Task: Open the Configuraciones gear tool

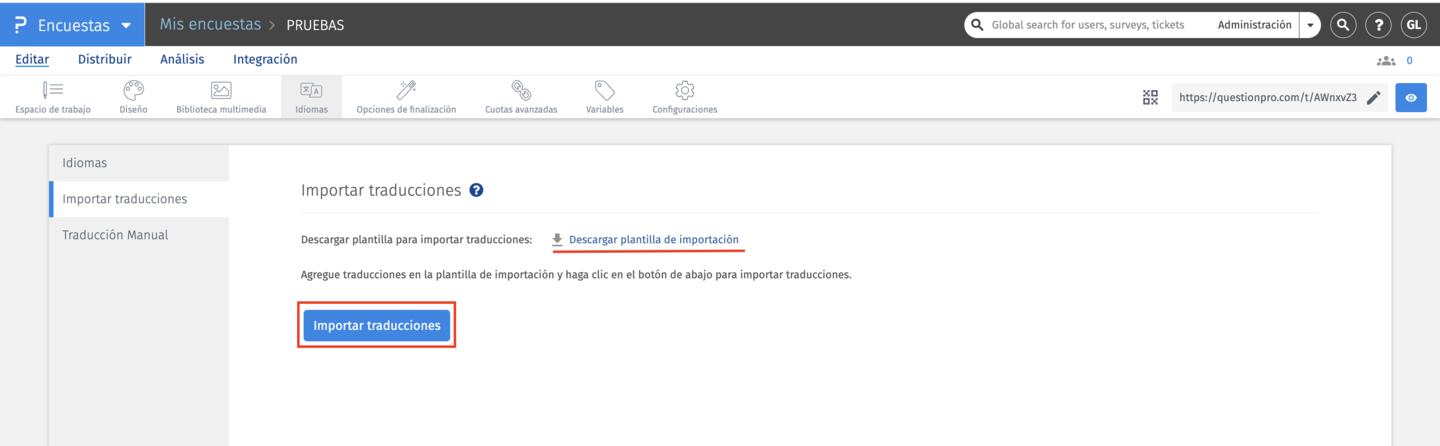Action: tap(685, 97)
